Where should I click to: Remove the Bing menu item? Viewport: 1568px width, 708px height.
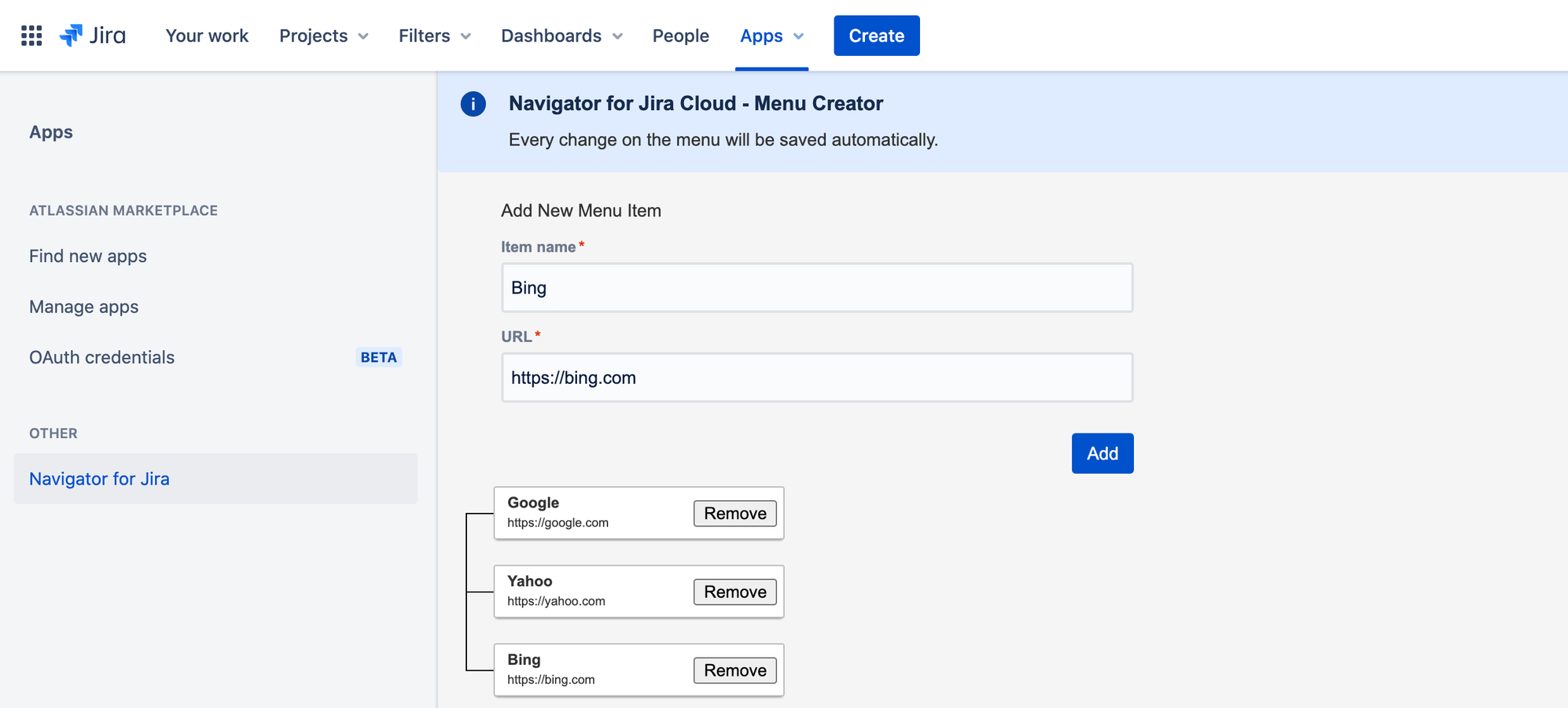735,670
